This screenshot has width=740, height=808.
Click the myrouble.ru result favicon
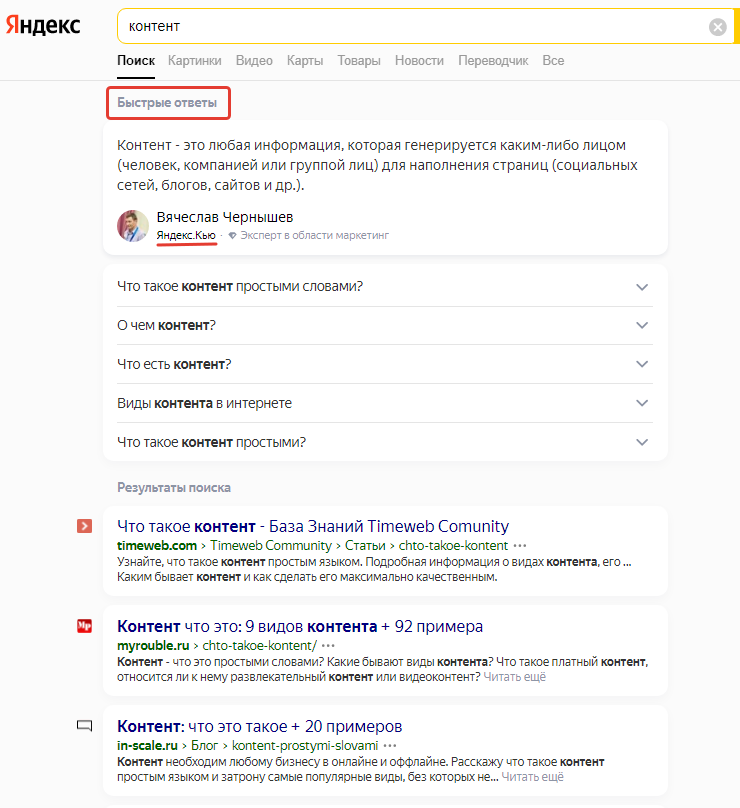tap(85, 626)
